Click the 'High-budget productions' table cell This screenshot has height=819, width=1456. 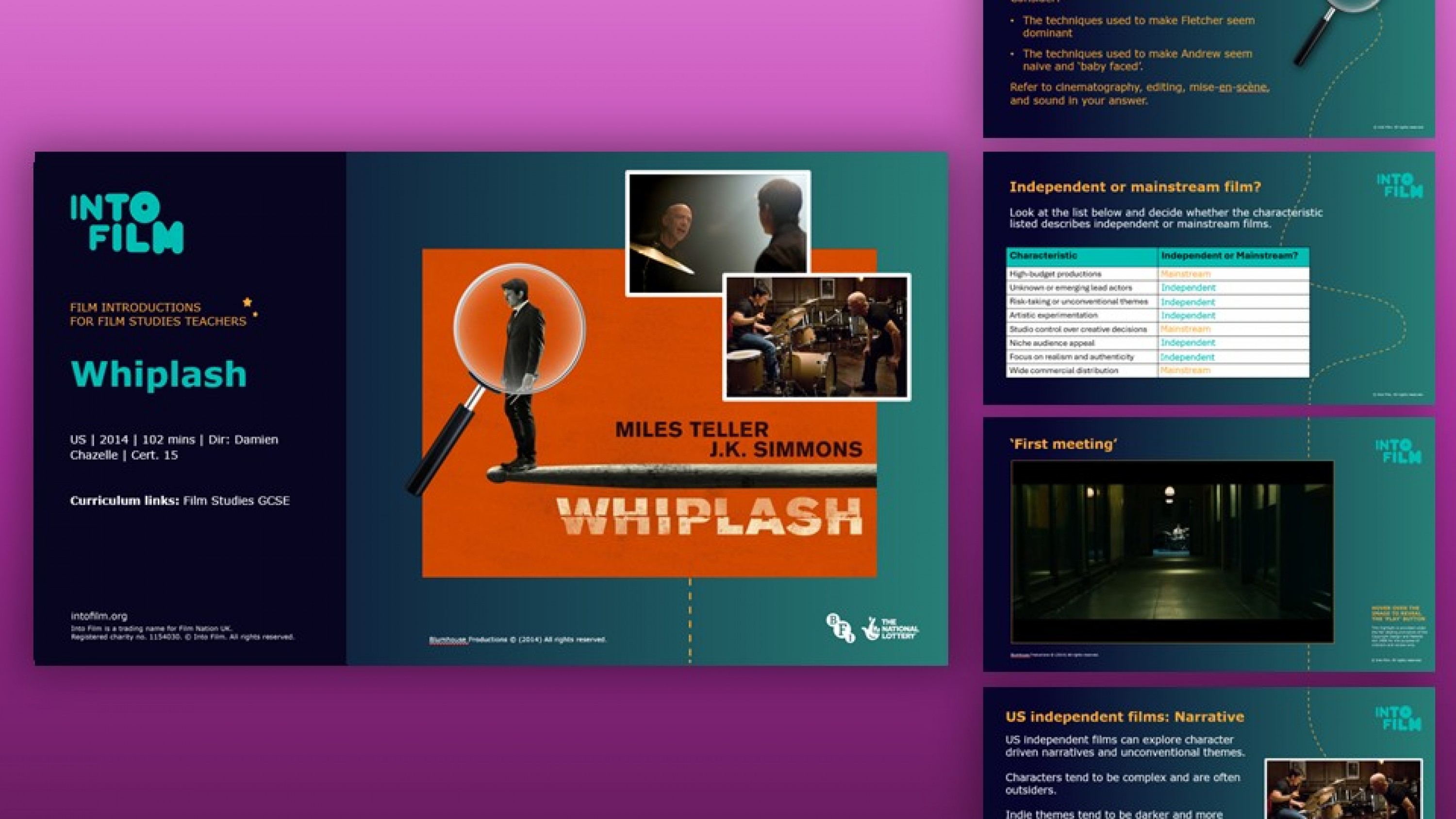[1082, 274]
